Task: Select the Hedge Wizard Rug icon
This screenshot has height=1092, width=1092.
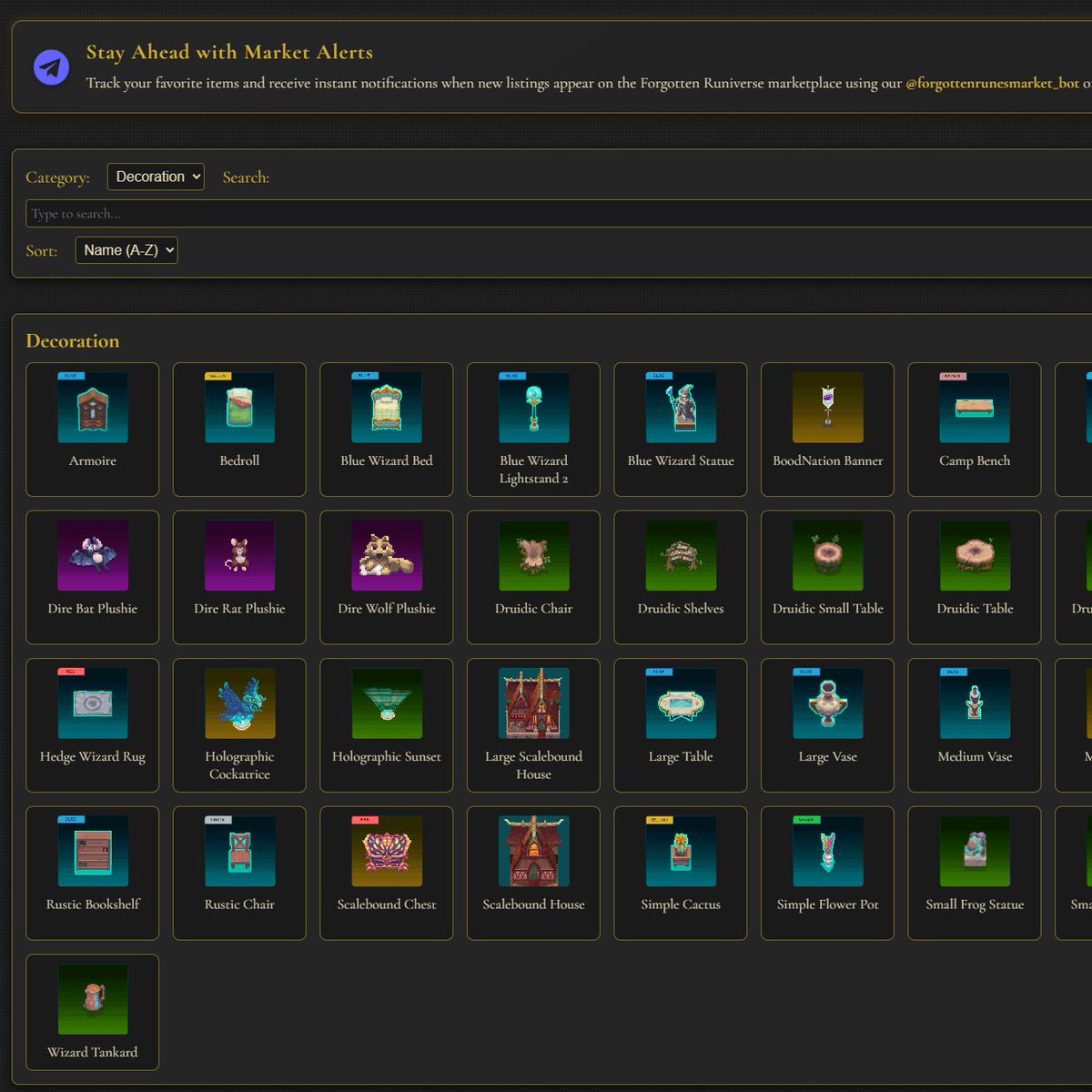Action: click(93, 703)
